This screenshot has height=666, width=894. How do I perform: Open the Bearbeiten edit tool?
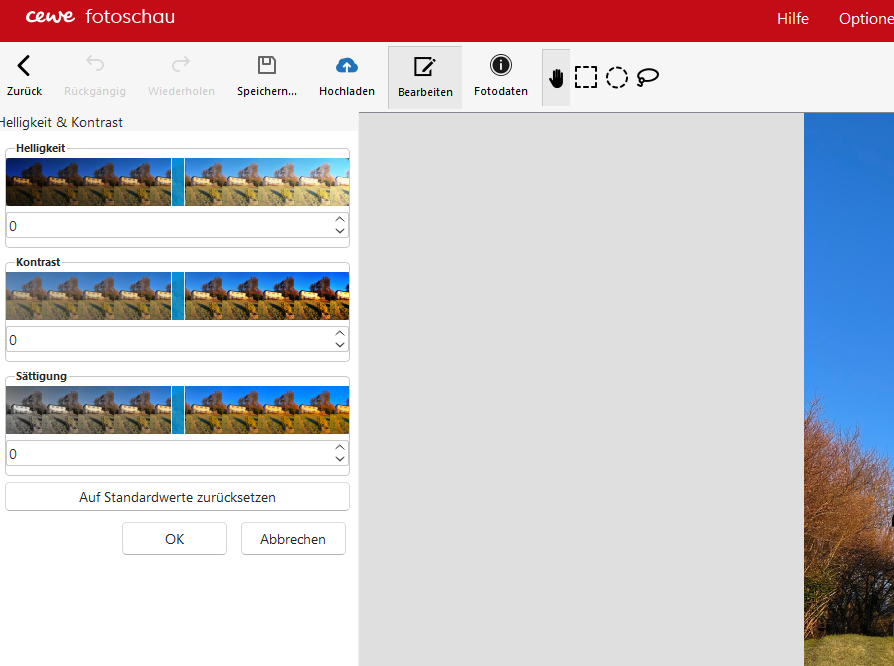click(425, 67)
